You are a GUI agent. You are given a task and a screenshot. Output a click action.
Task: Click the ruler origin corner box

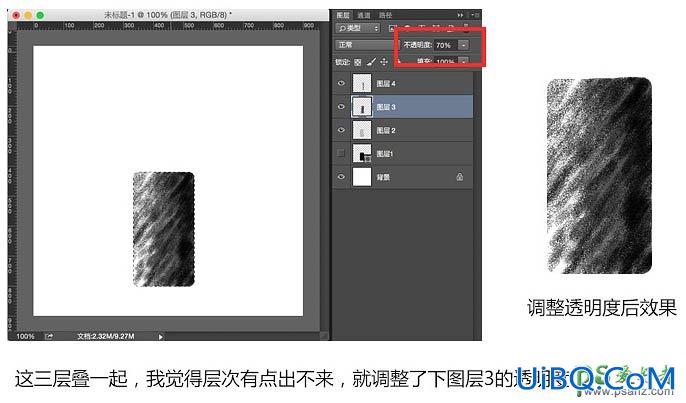(x=12, y=26)
